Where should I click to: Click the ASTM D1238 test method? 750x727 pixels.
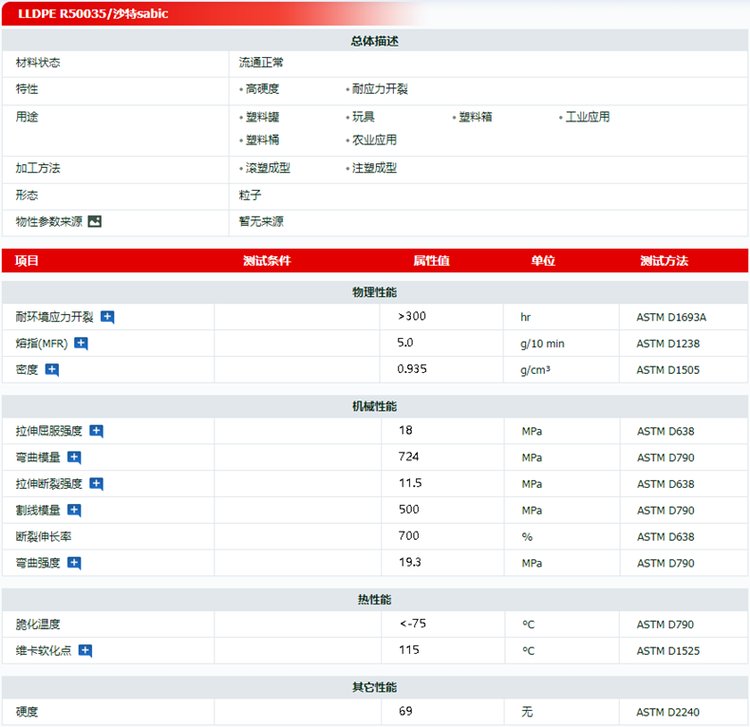coord(668,343)
